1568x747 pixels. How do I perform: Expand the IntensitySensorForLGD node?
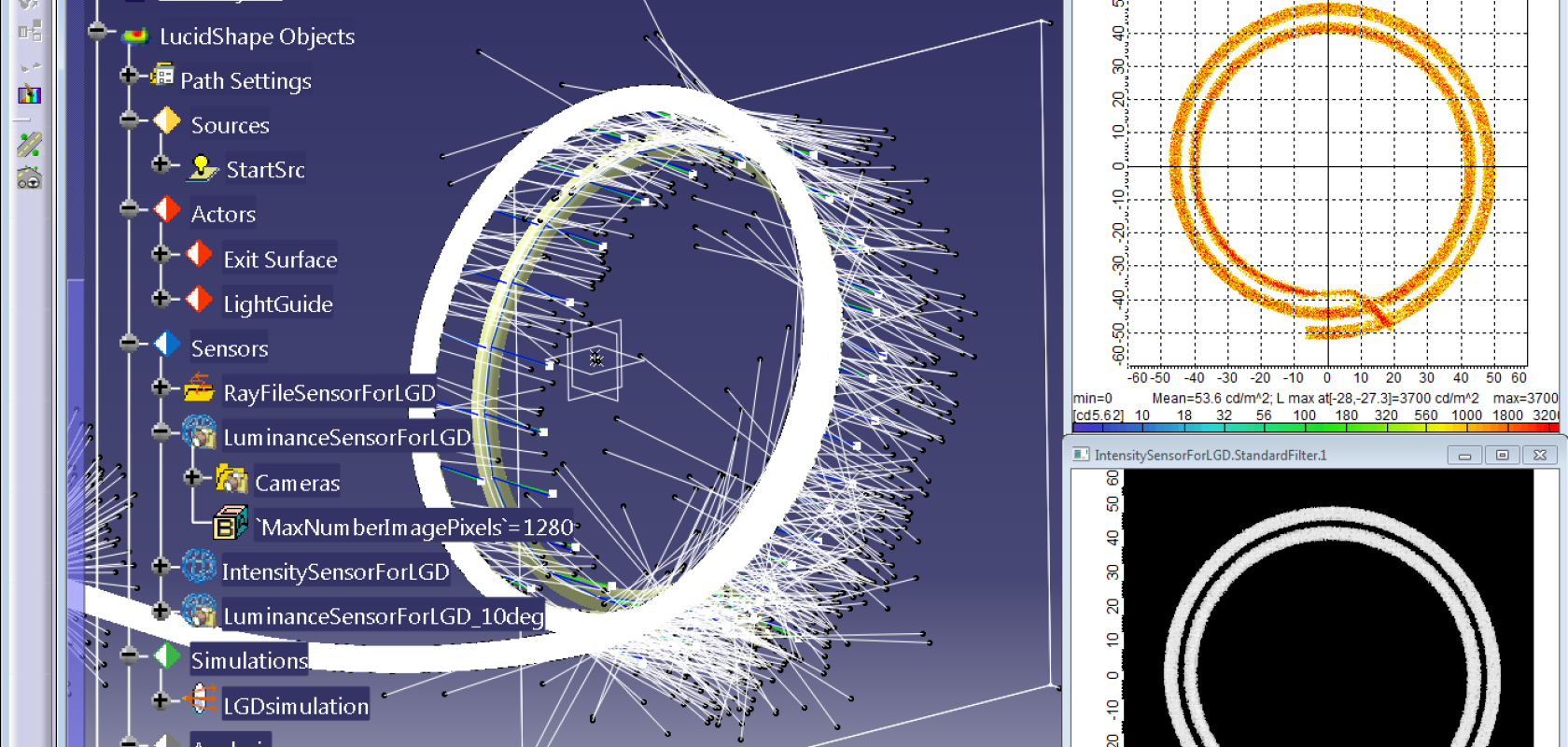tap(161, 566)
